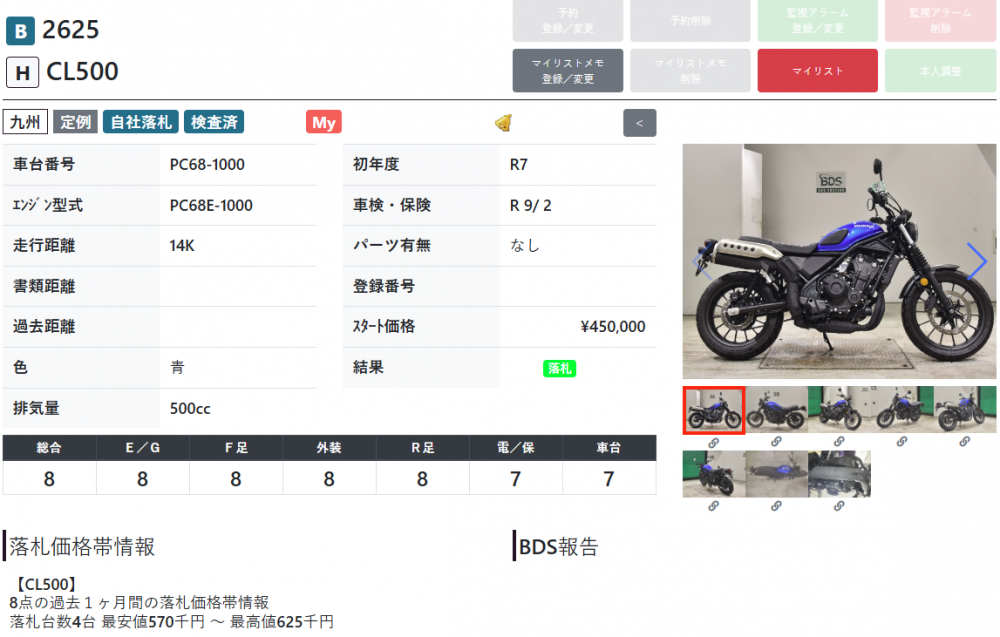Screen dimensions: 1000x637
Task: Select the second motorcycle thumbnail
Action: tap(776, 410)
